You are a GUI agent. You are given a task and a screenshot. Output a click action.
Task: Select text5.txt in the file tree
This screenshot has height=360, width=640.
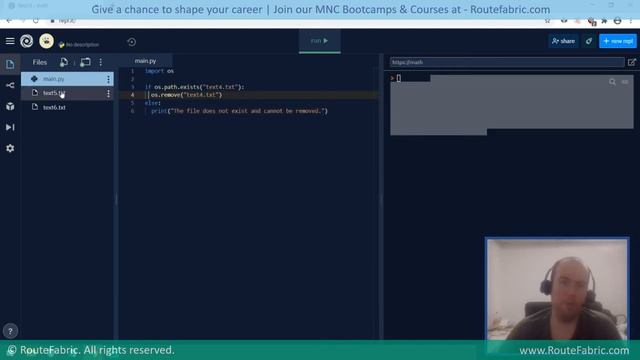(x=67, y=93)
